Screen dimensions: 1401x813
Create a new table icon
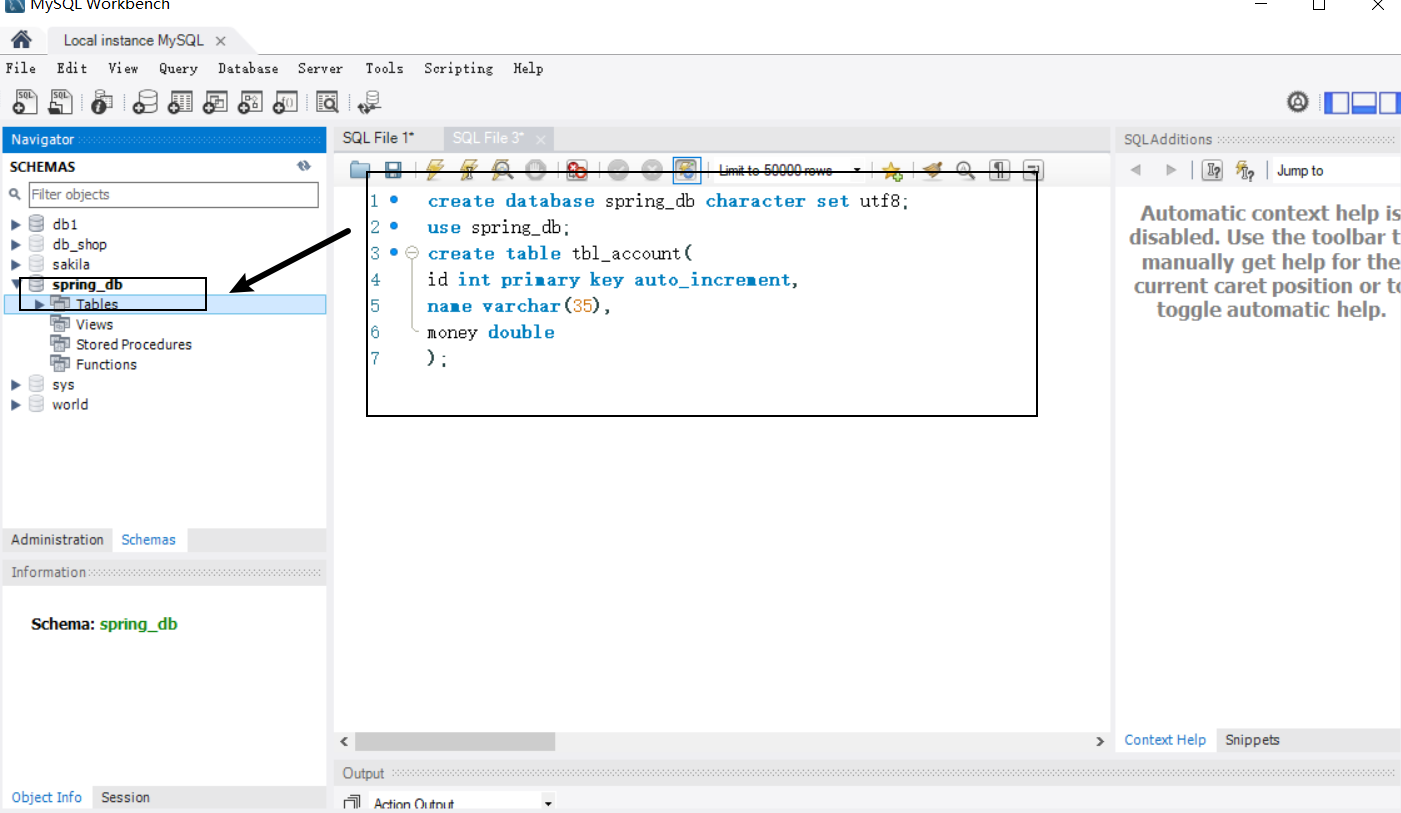coord(180,101)
